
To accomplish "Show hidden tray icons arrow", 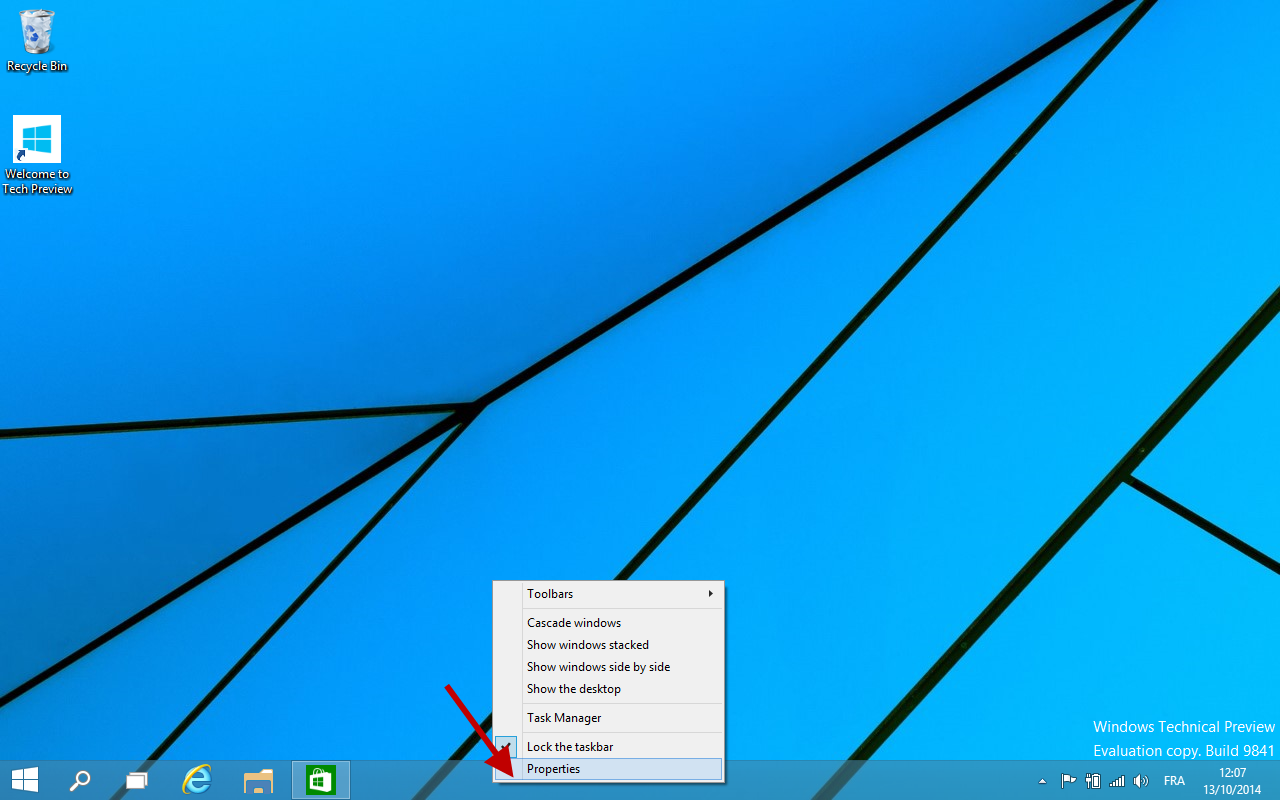I will (1042, 781).
